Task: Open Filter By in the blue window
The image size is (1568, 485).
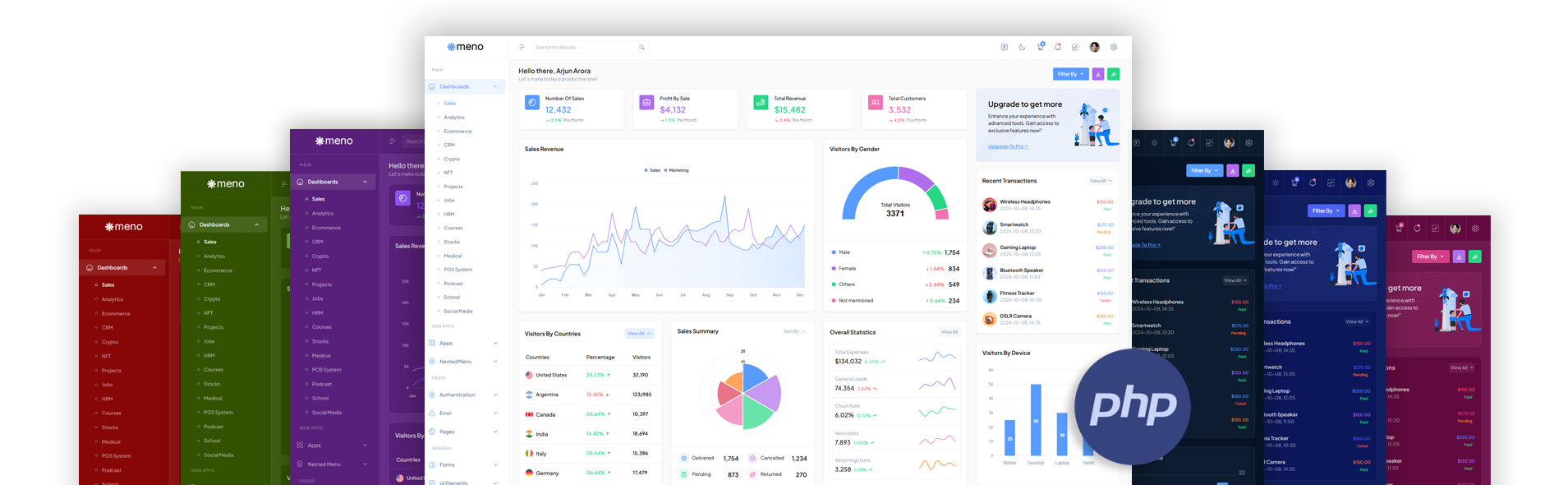Action: [x=1325, y=210]
